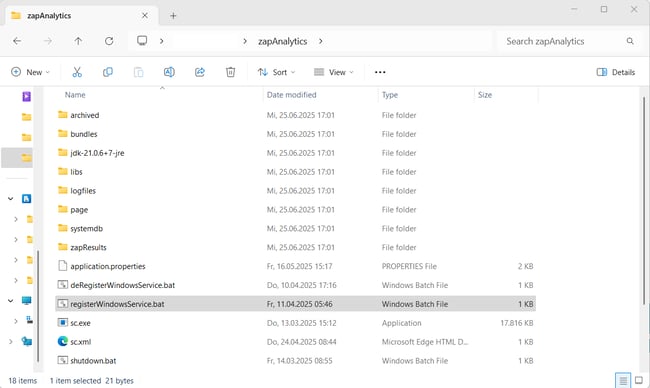Click the This PC monitor icon in address bar
Viewport: 650px width, 388px height.
point(142,41)
